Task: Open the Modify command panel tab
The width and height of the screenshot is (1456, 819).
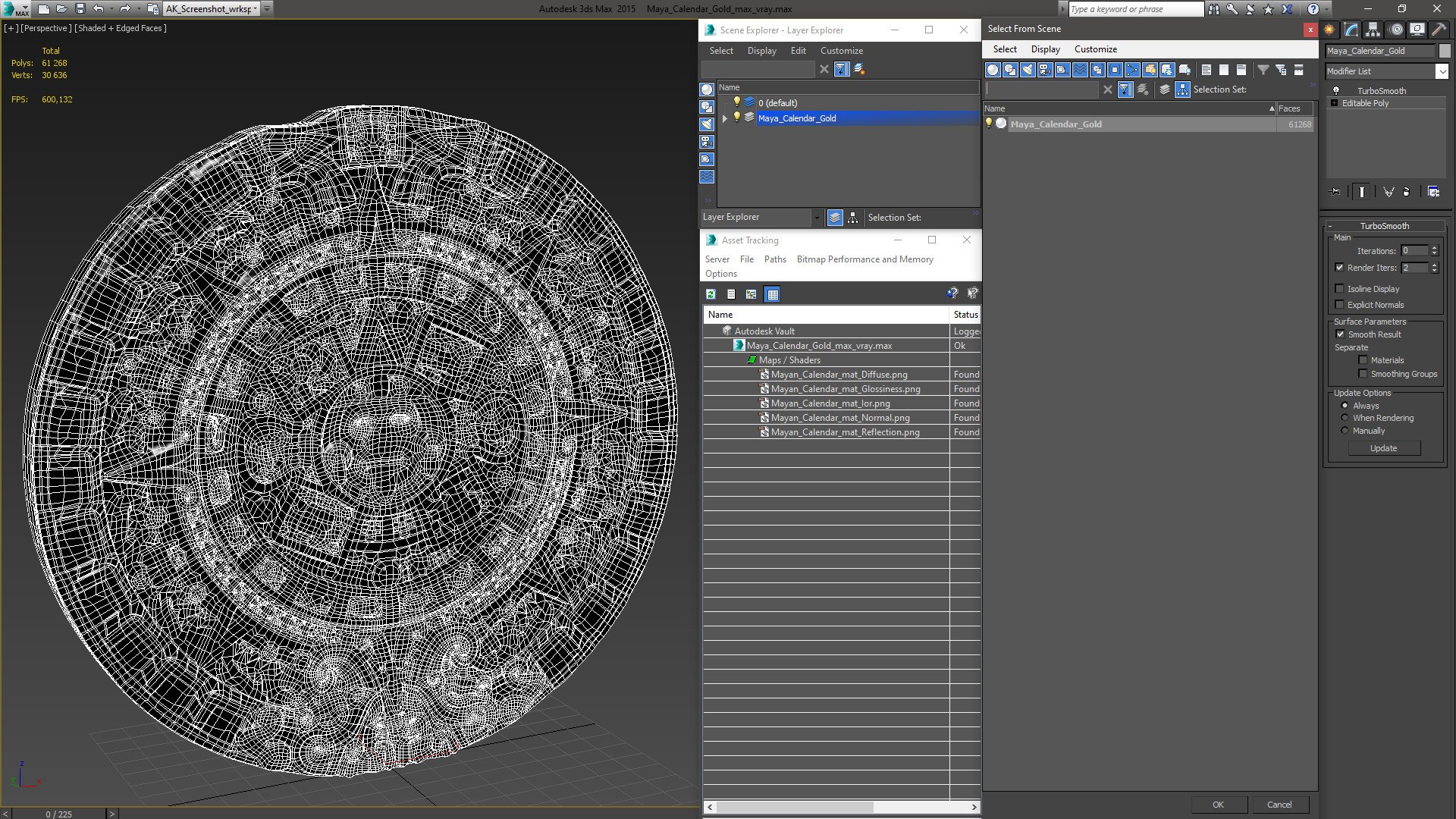Action: click(x=1351, y=30)
